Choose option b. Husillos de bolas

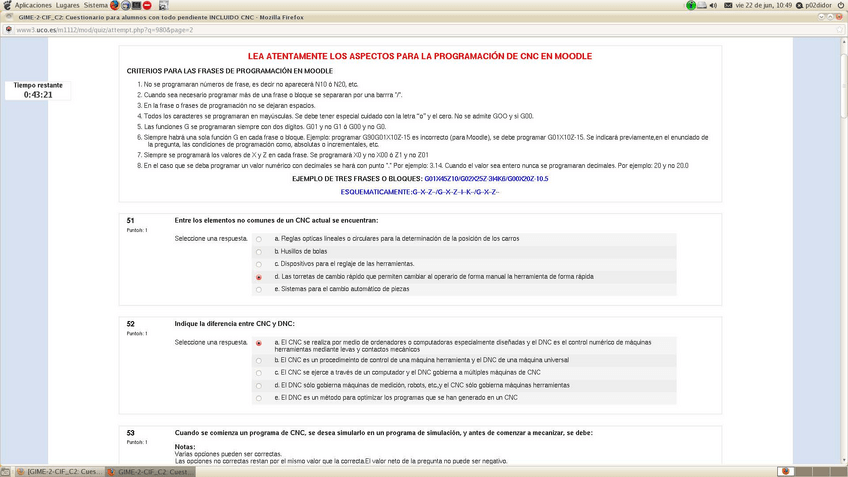click(259, 251)
